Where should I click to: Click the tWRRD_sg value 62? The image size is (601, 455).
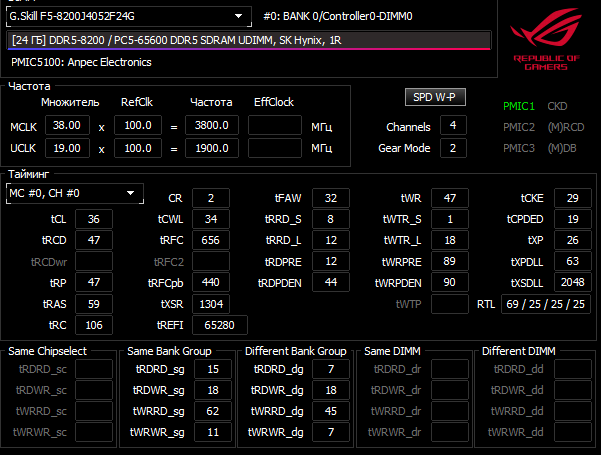[213, 411]
